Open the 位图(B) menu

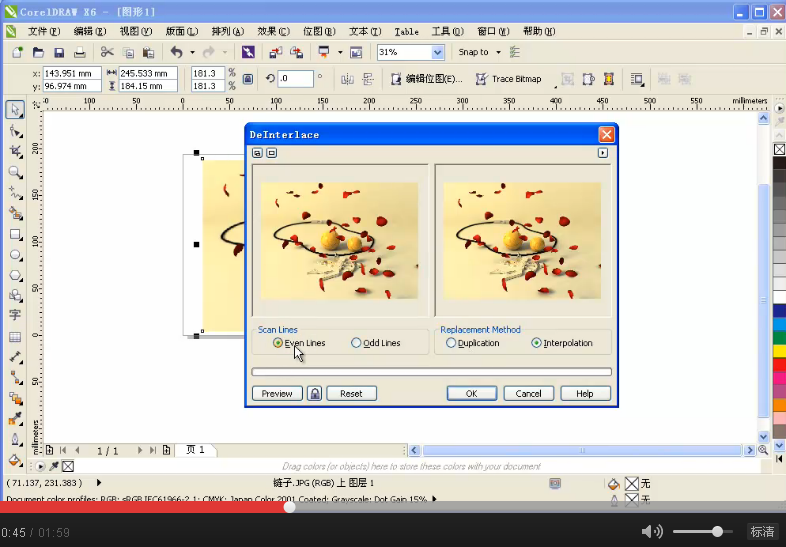(319, 31)
